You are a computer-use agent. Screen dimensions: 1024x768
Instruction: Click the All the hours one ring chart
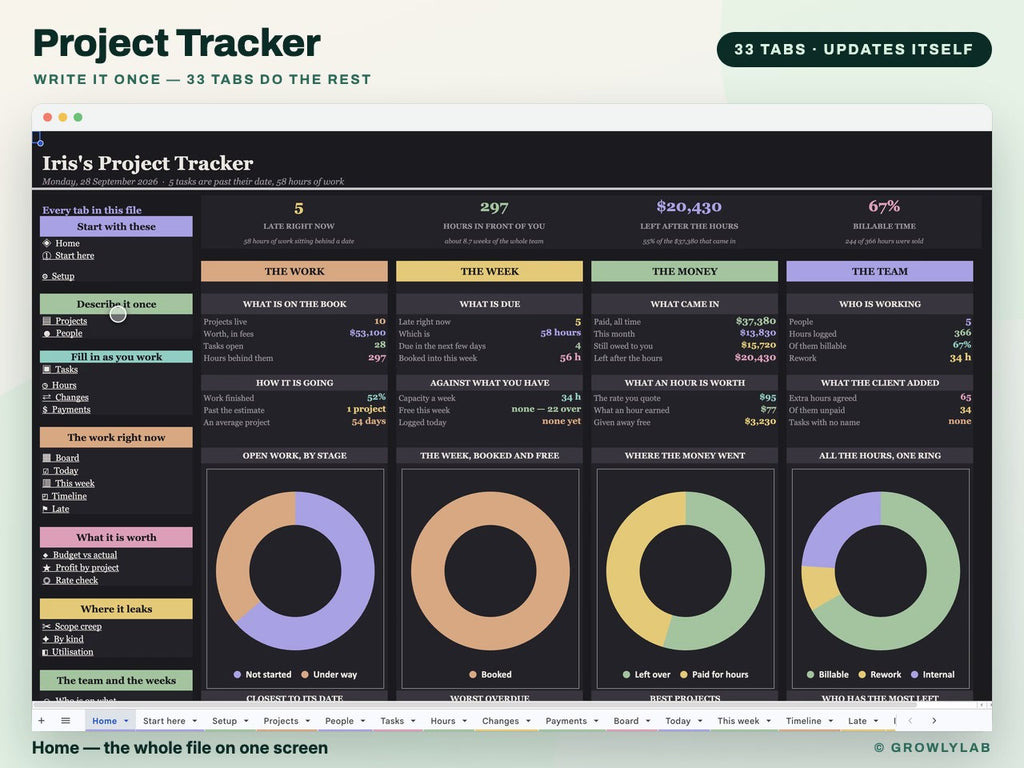point(880,571)
